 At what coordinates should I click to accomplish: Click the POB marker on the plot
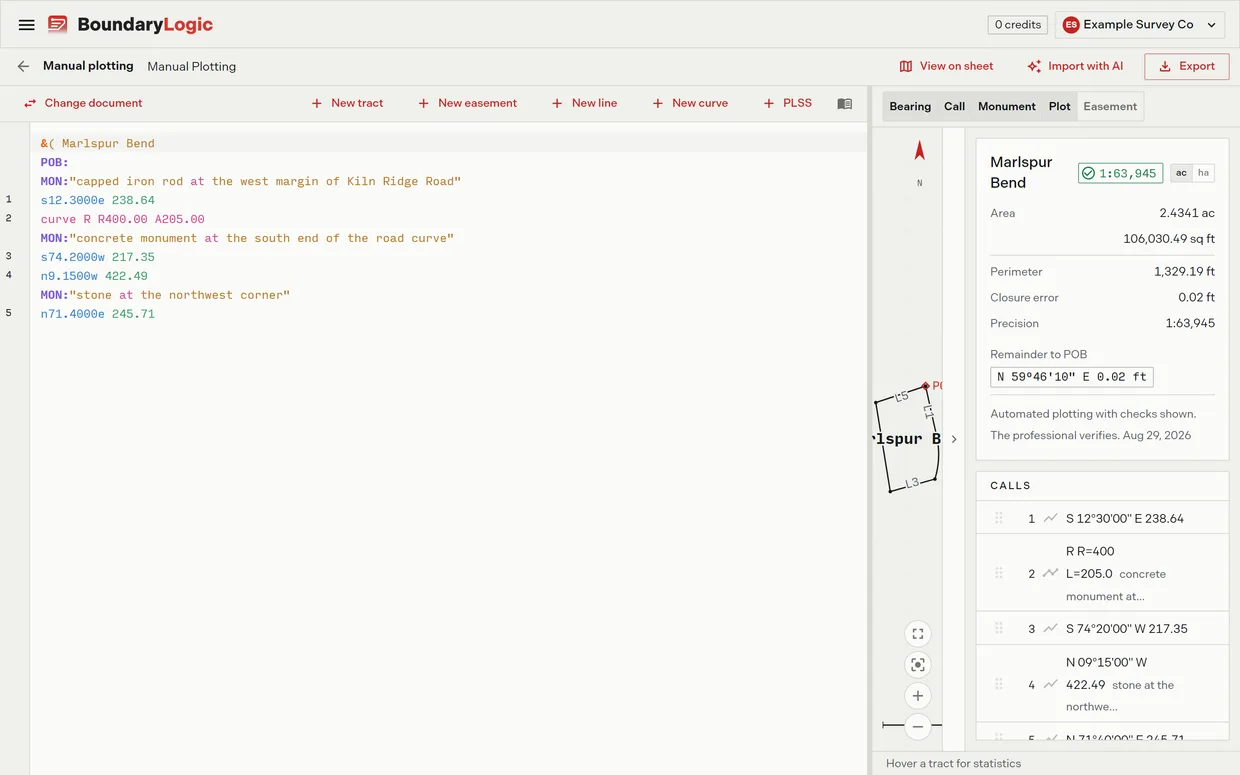[x=926, y=385]
